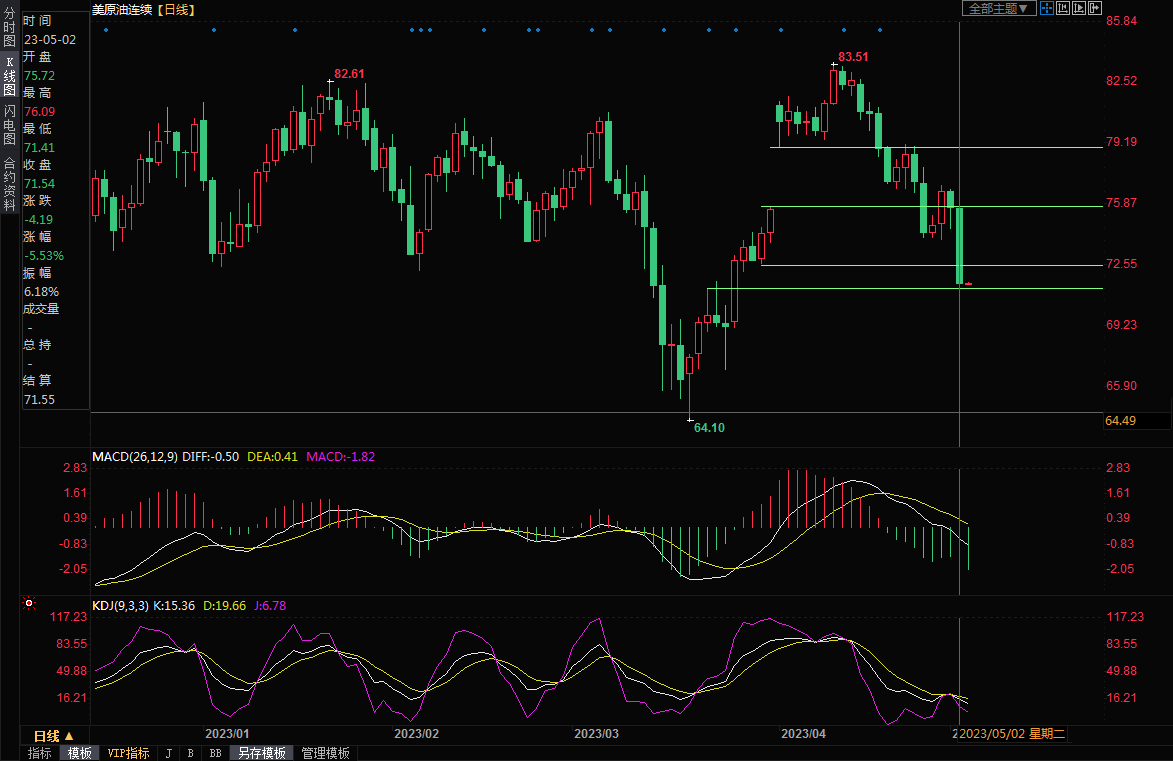Click the 管理模板 button
Screen dimensions: 1173x761
(326, 753)
